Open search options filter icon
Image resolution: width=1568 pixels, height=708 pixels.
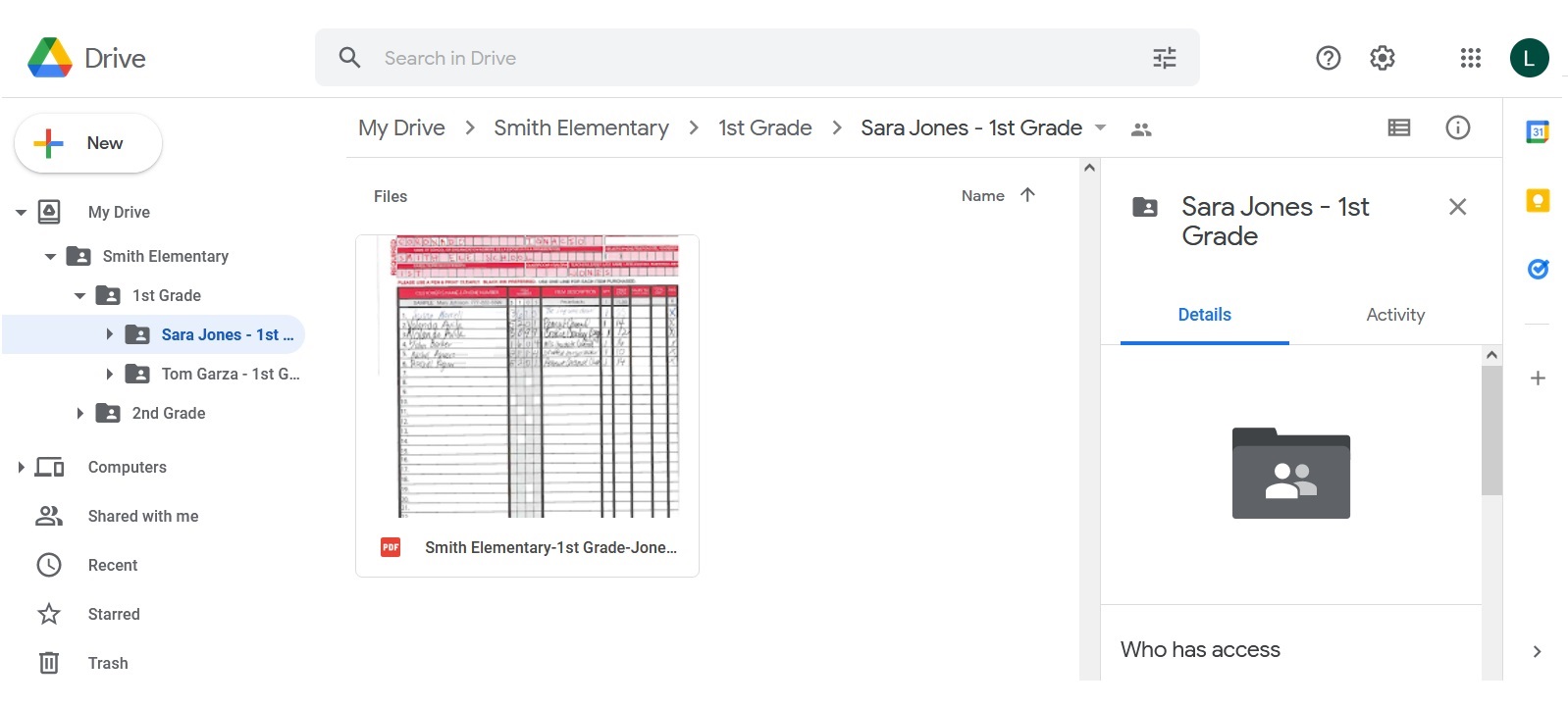click(1164, 58)
